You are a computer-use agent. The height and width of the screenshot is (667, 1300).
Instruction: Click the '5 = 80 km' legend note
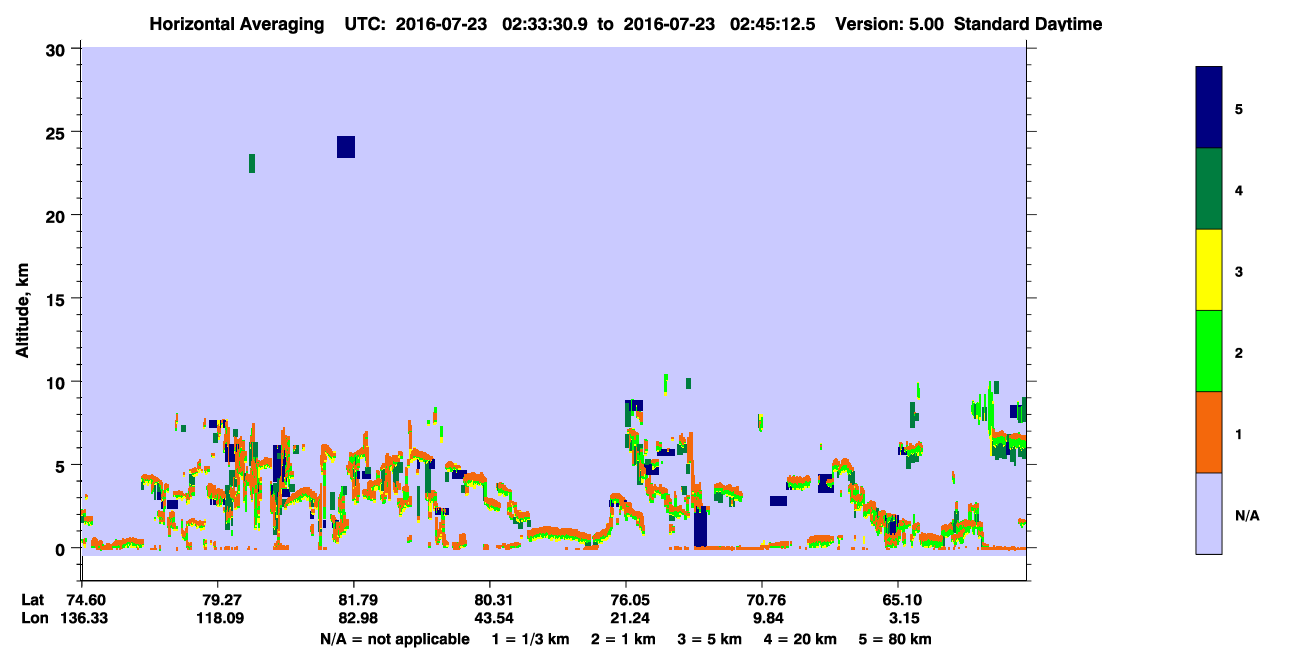895,639
